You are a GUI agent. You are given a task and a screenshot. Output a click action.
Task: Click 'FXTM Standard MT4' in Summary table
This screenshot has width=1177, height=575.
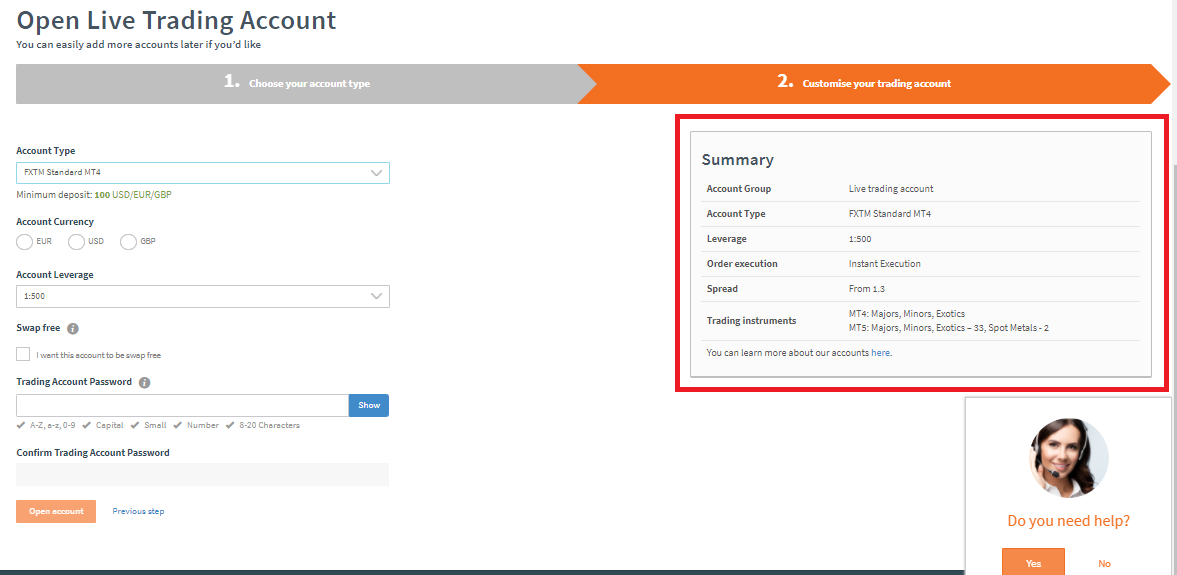pyautogui.click(x=890, y=213)
